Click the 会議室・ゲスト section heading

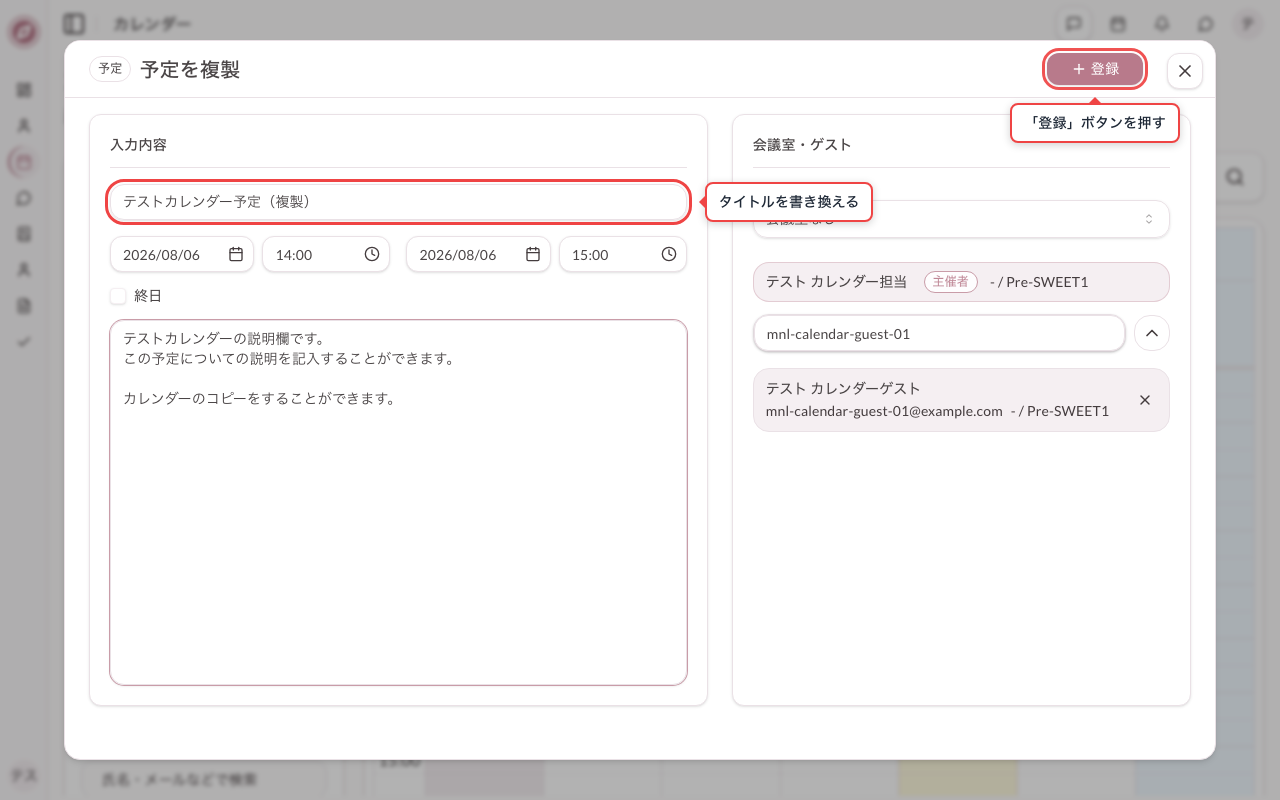802,144
